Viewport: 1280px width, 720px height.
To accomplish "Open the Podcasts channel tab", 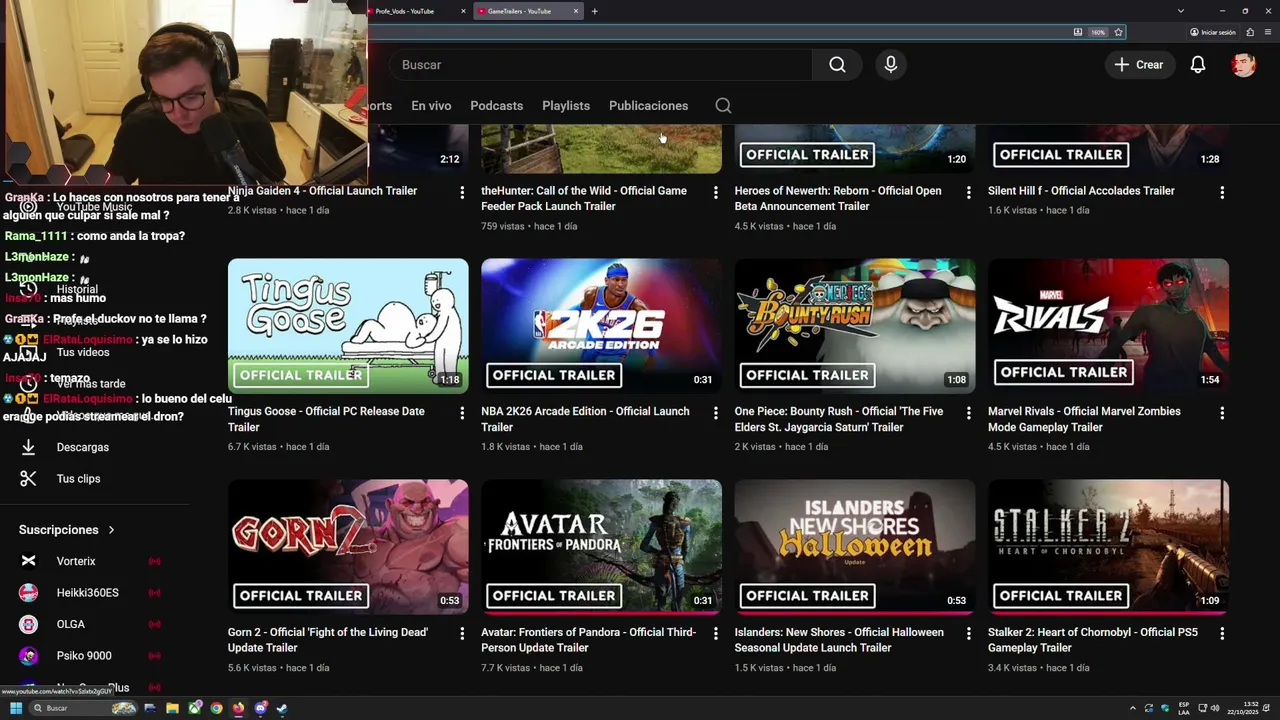I will click(496, 106).
